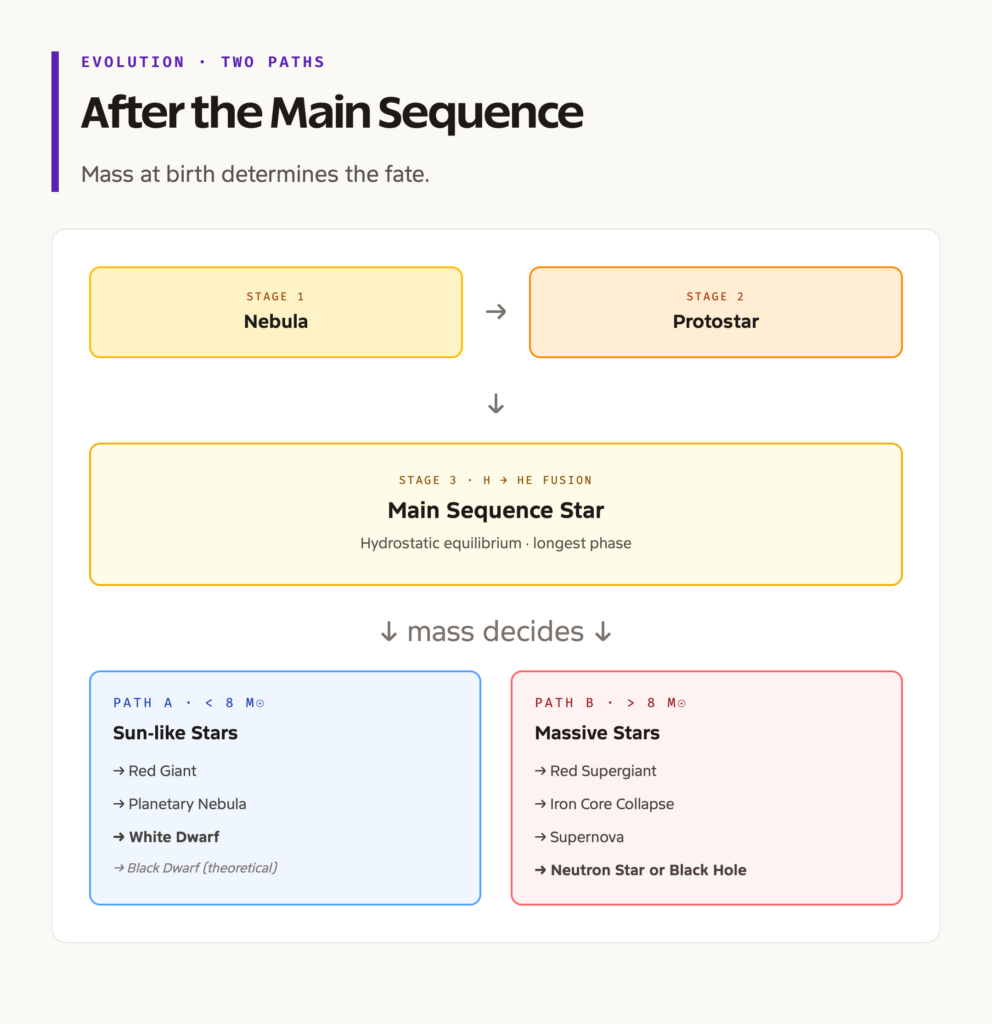Click the arrow icon before Iron Core Collapse
This screenshot has width=992, height=1024.
click(540, 804)
